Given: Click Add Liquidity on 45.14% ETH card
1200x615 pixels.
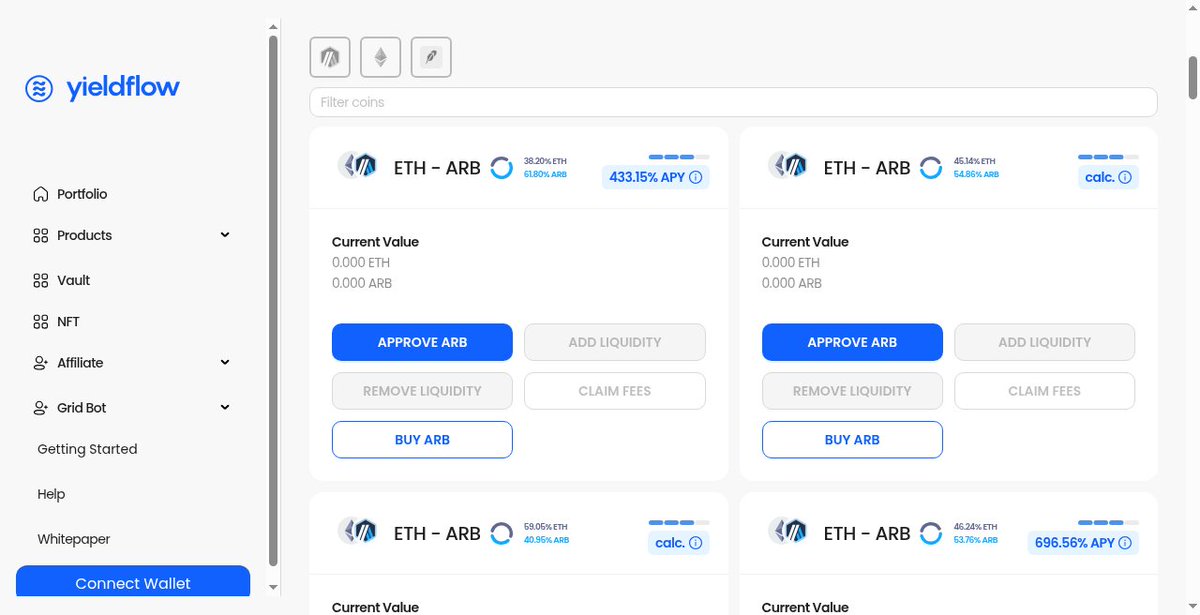Looking at the screenshot, I should pyautogui.click(x=1045, y=342).
